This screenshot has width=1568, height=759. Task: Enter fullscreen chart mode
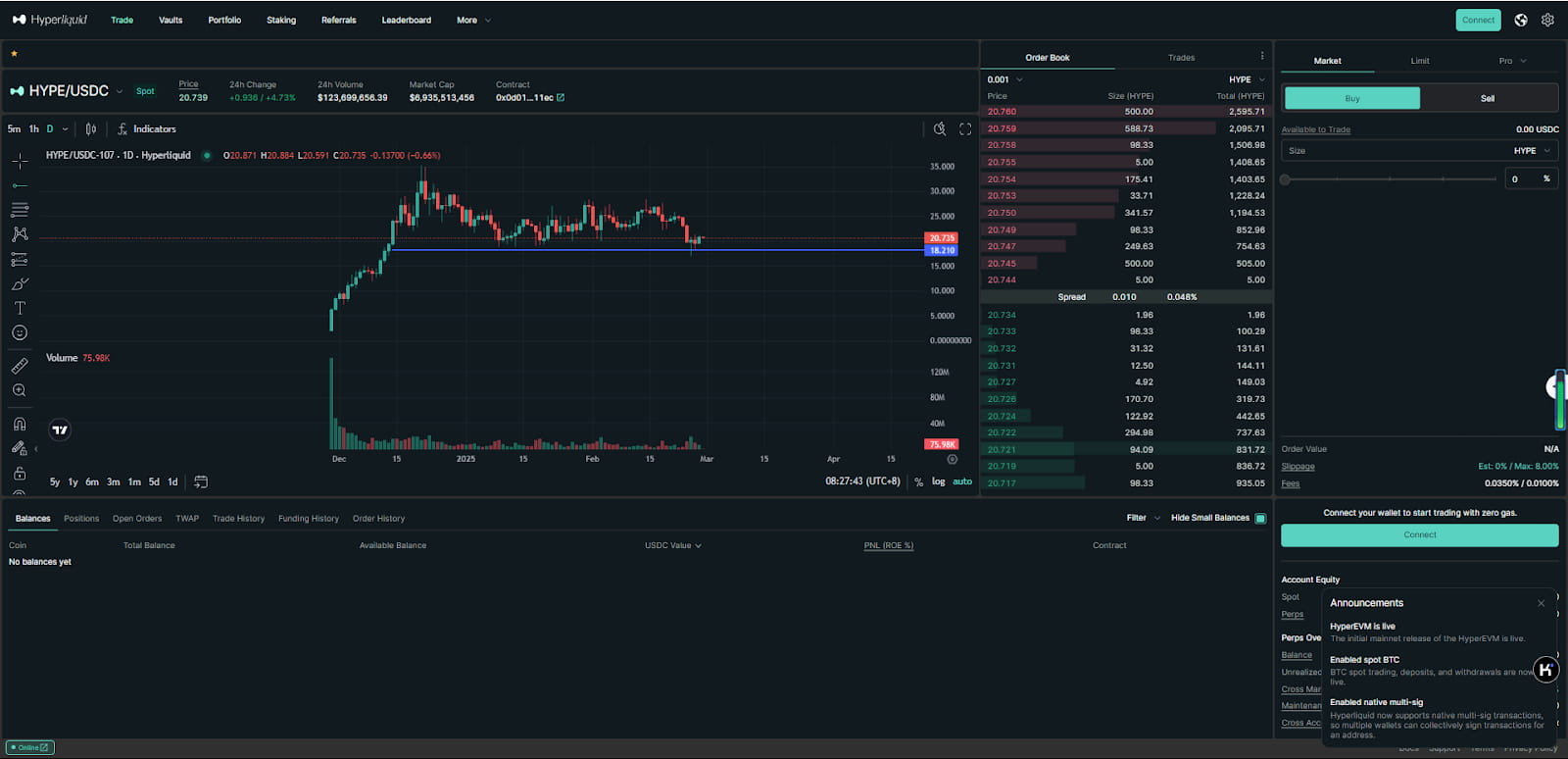(965, 128)
